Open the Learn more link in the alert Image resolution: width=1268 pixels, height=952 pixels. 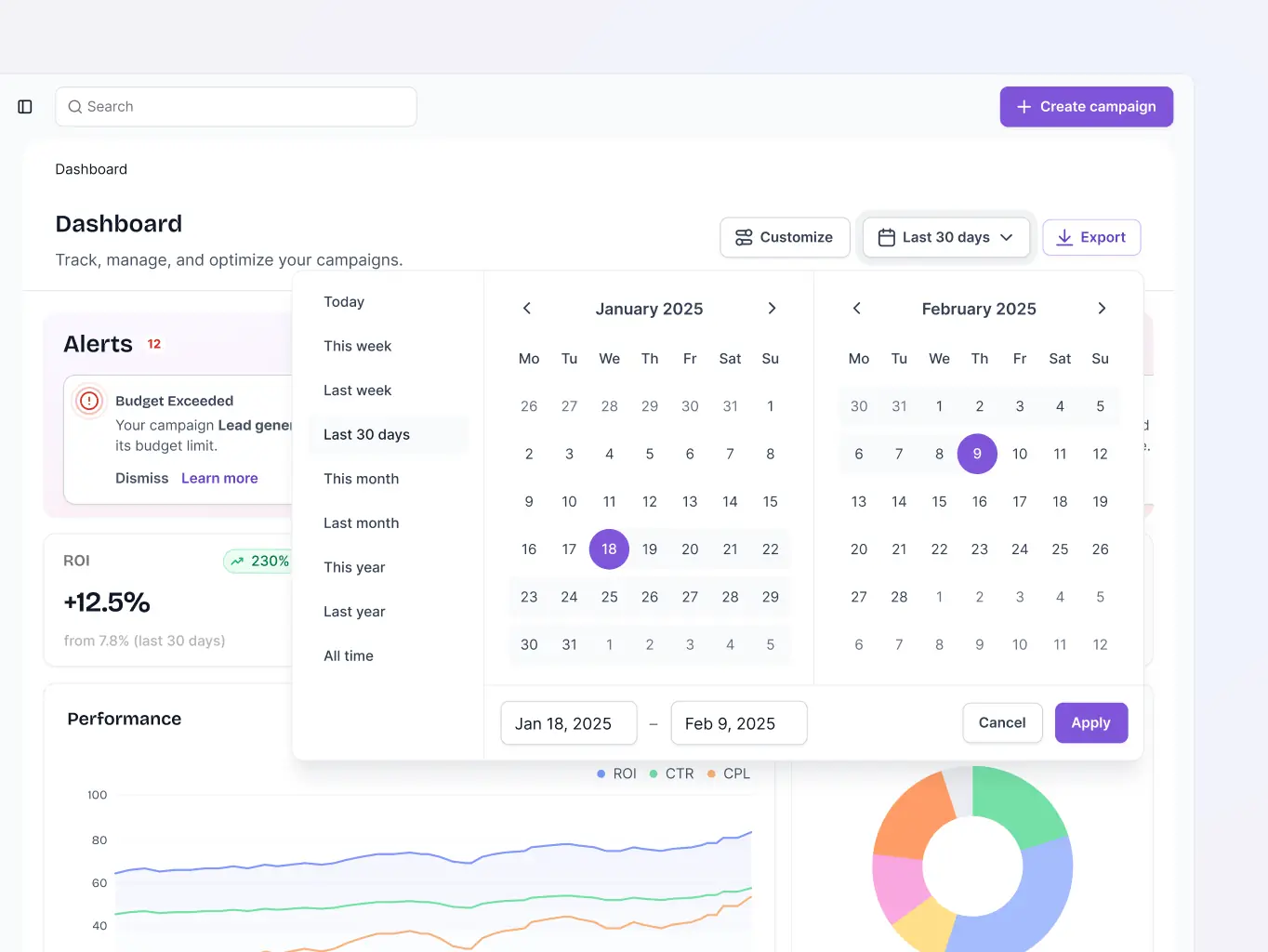pyautogui.click(x=218, y=478)
